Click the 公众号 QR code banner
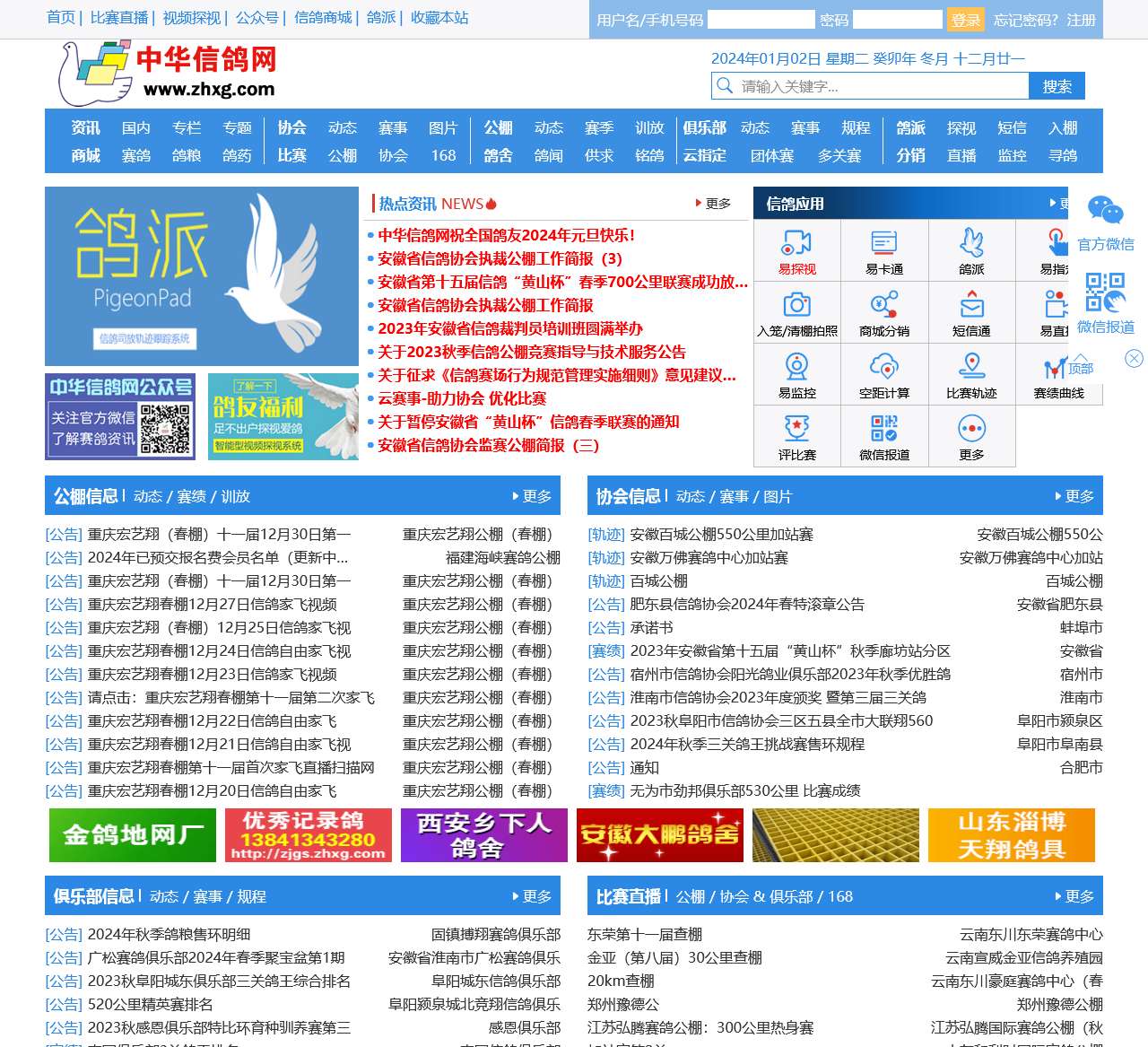Viewport: 1148px width, 1047px height. [x=120, y=416]
